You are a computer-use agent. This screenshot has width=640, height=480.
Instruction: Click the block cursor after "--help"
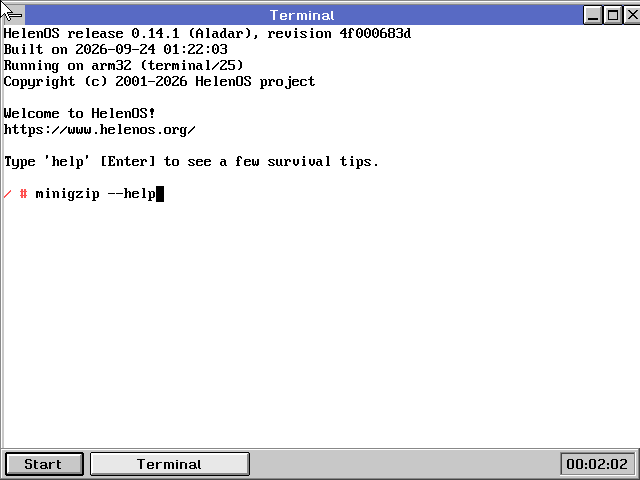[160, 194]
